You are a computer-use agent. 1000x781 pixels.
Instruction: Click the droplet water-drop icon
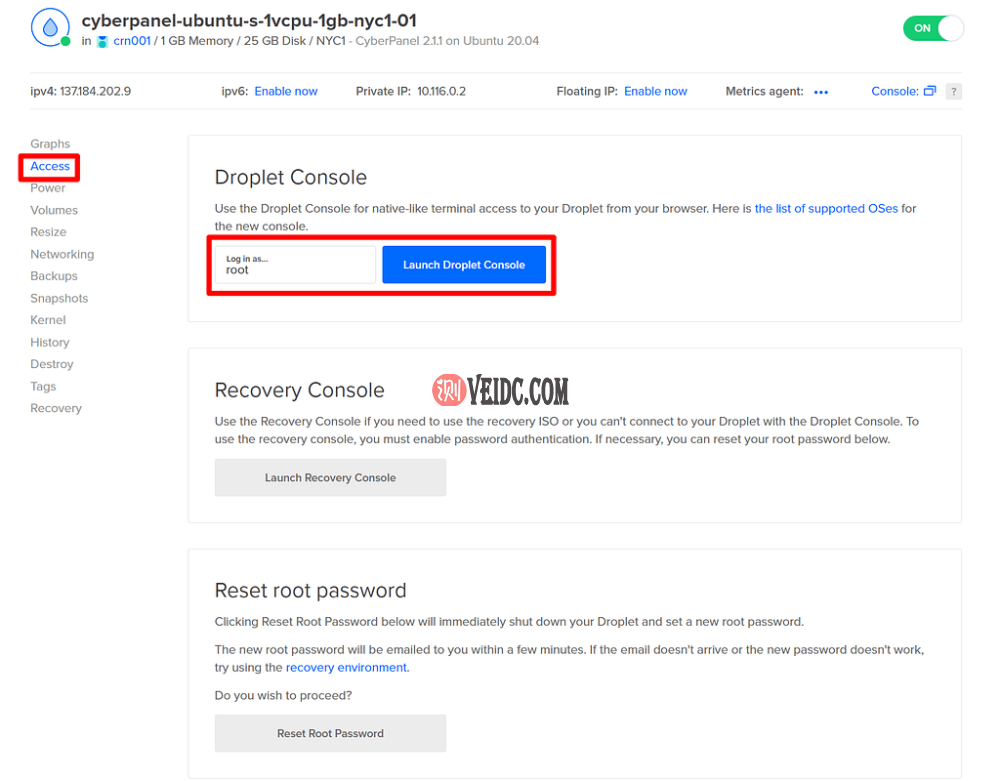tap(50, 27)
